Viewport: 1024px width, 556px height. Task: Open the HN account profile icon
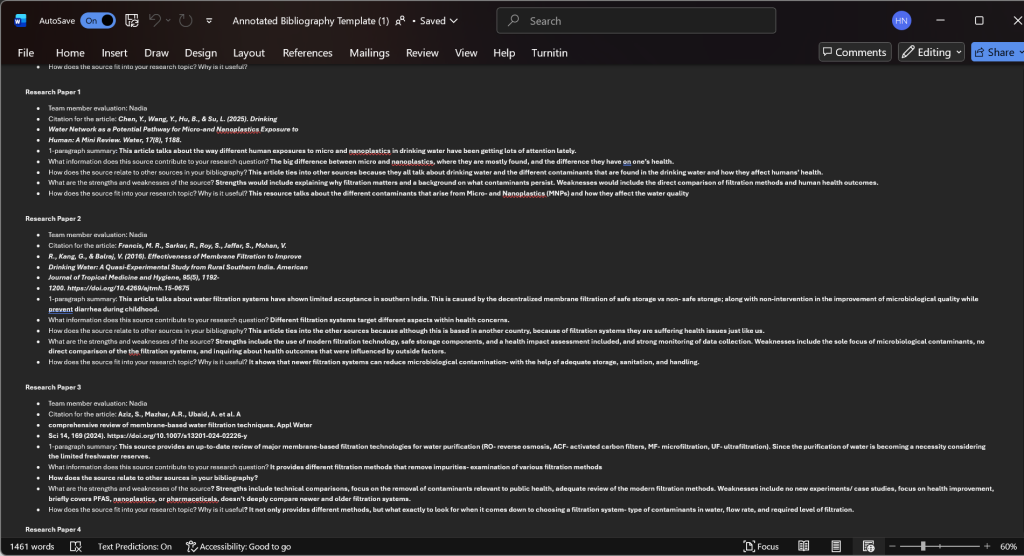tap(902, 20)
